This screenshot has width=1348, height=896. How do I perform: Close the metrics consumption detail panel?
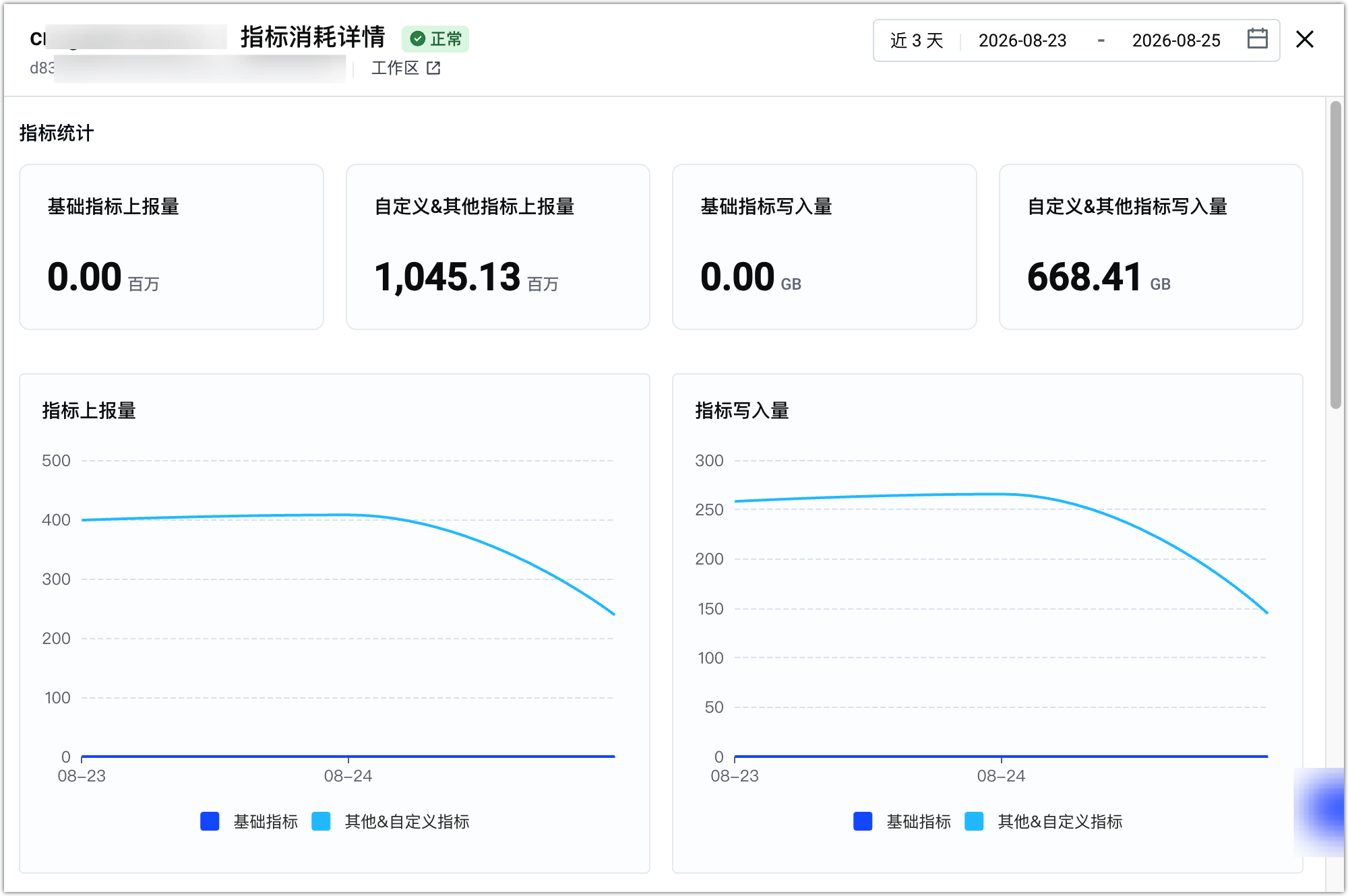(x=1305, y=40)
